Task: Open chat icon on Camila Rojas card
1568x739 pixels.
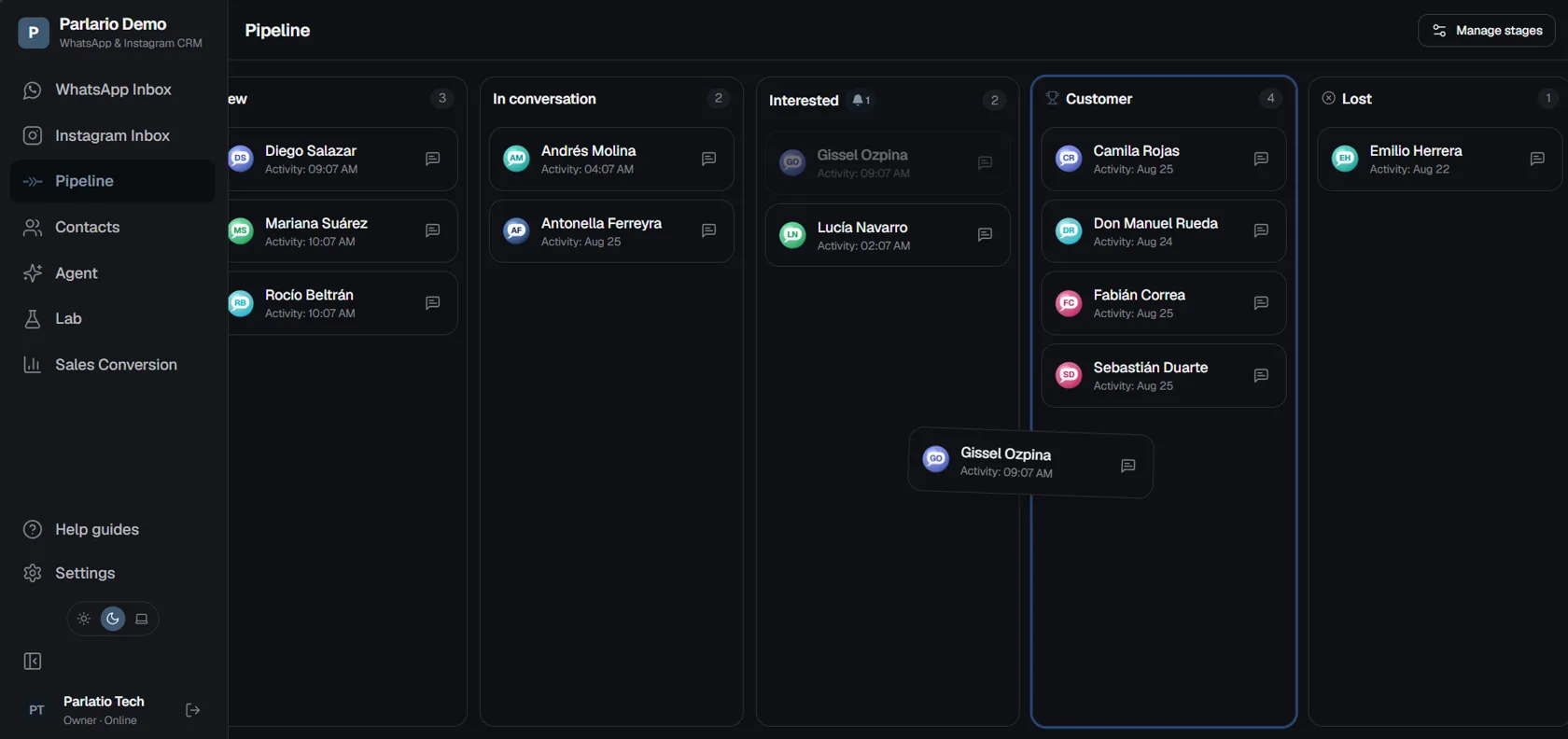Action: click(1261, 159)
